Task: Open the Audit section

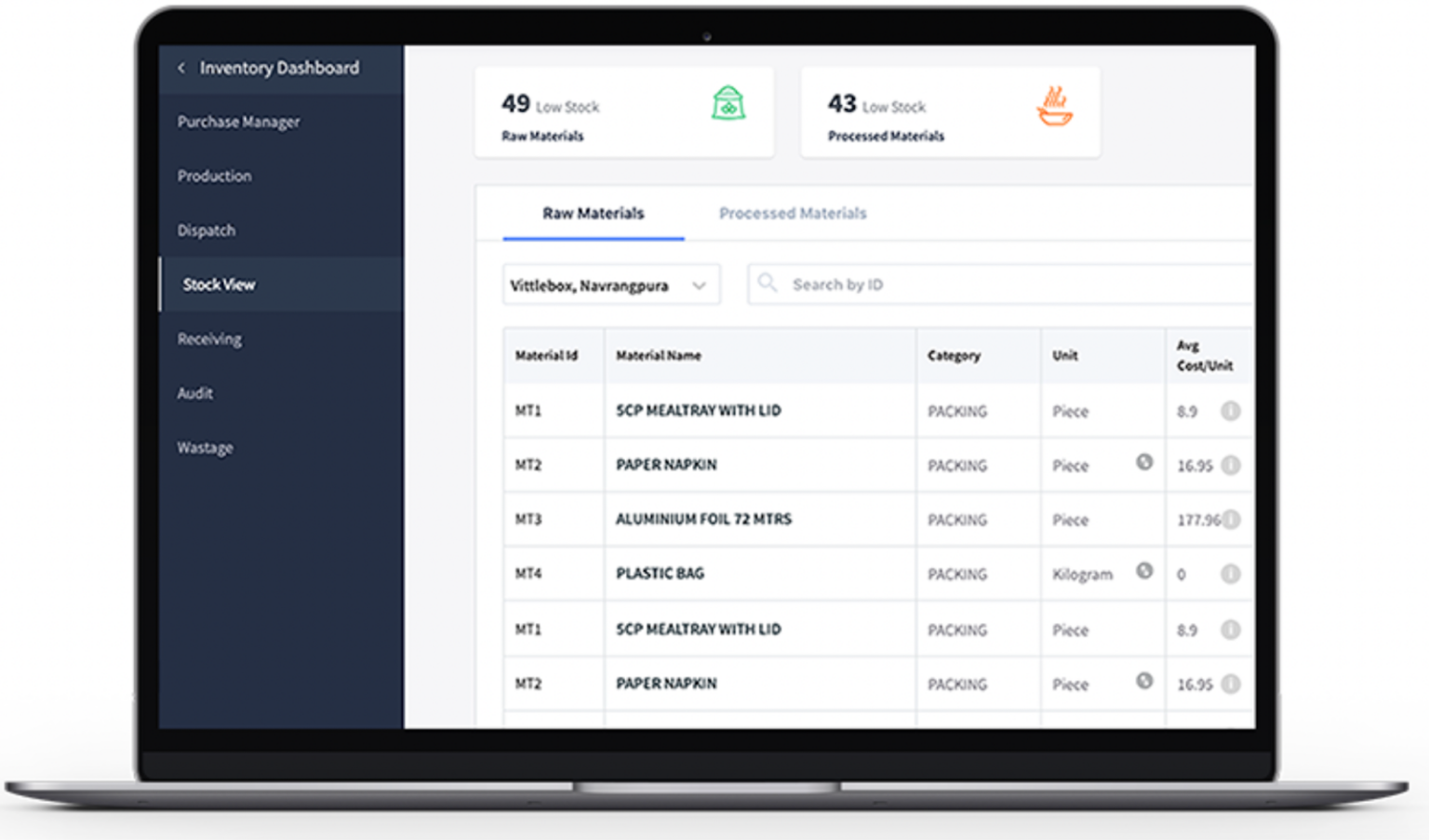Action: pos(195,393)
